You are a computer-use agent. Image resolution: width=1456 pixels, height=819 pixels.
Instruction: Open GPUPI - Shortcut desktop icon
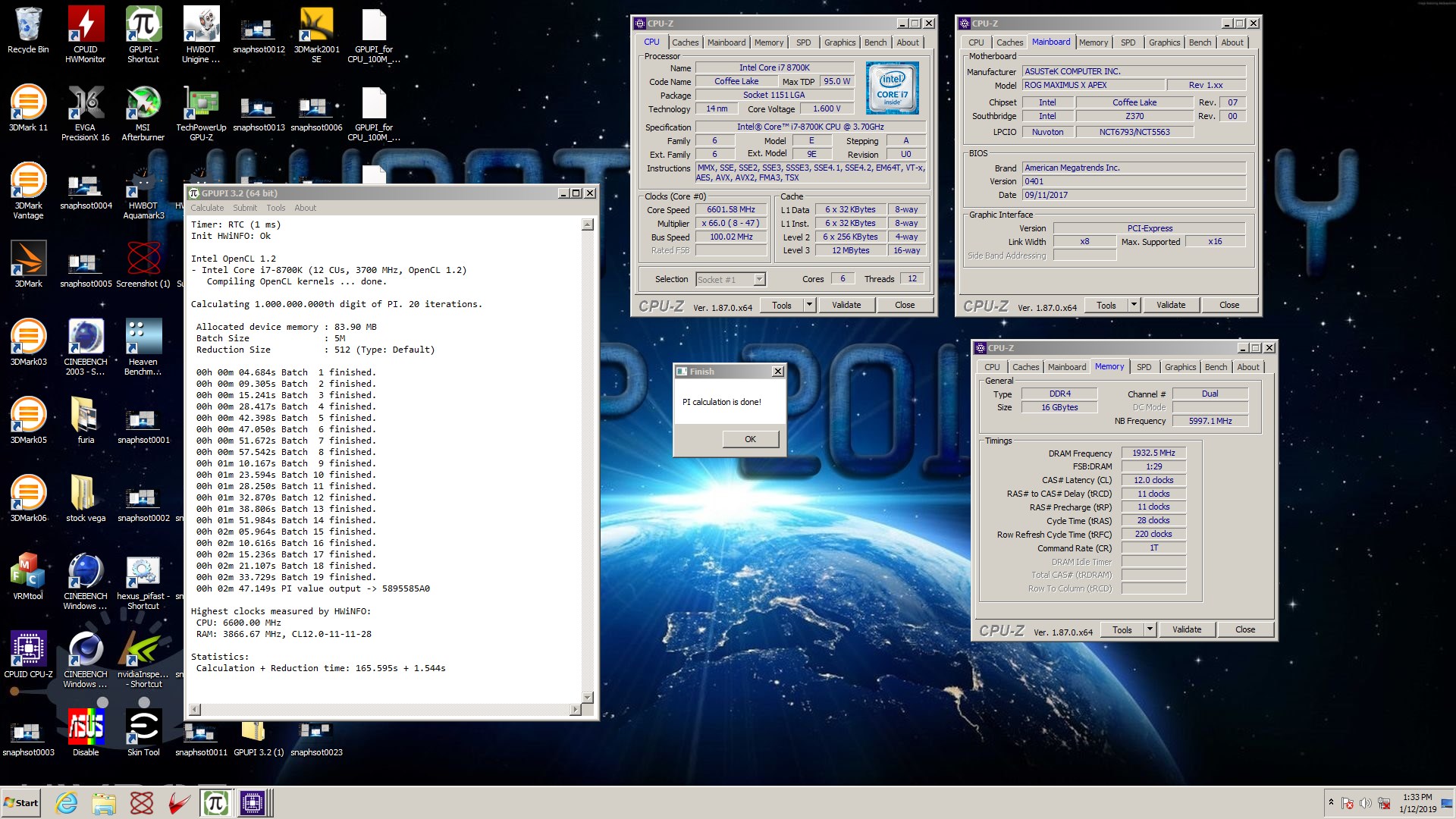143,34
